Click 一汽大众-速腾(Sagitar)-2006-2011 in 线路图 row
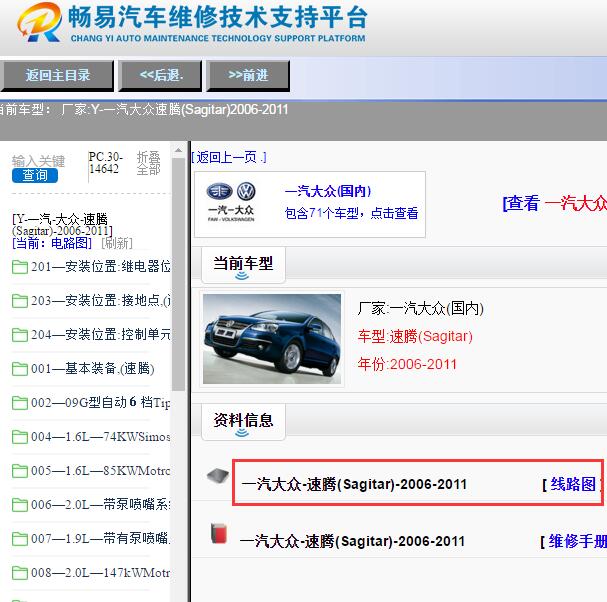Image resolution: width=607 pixels, height=602 pixels. tap(354, 484)
